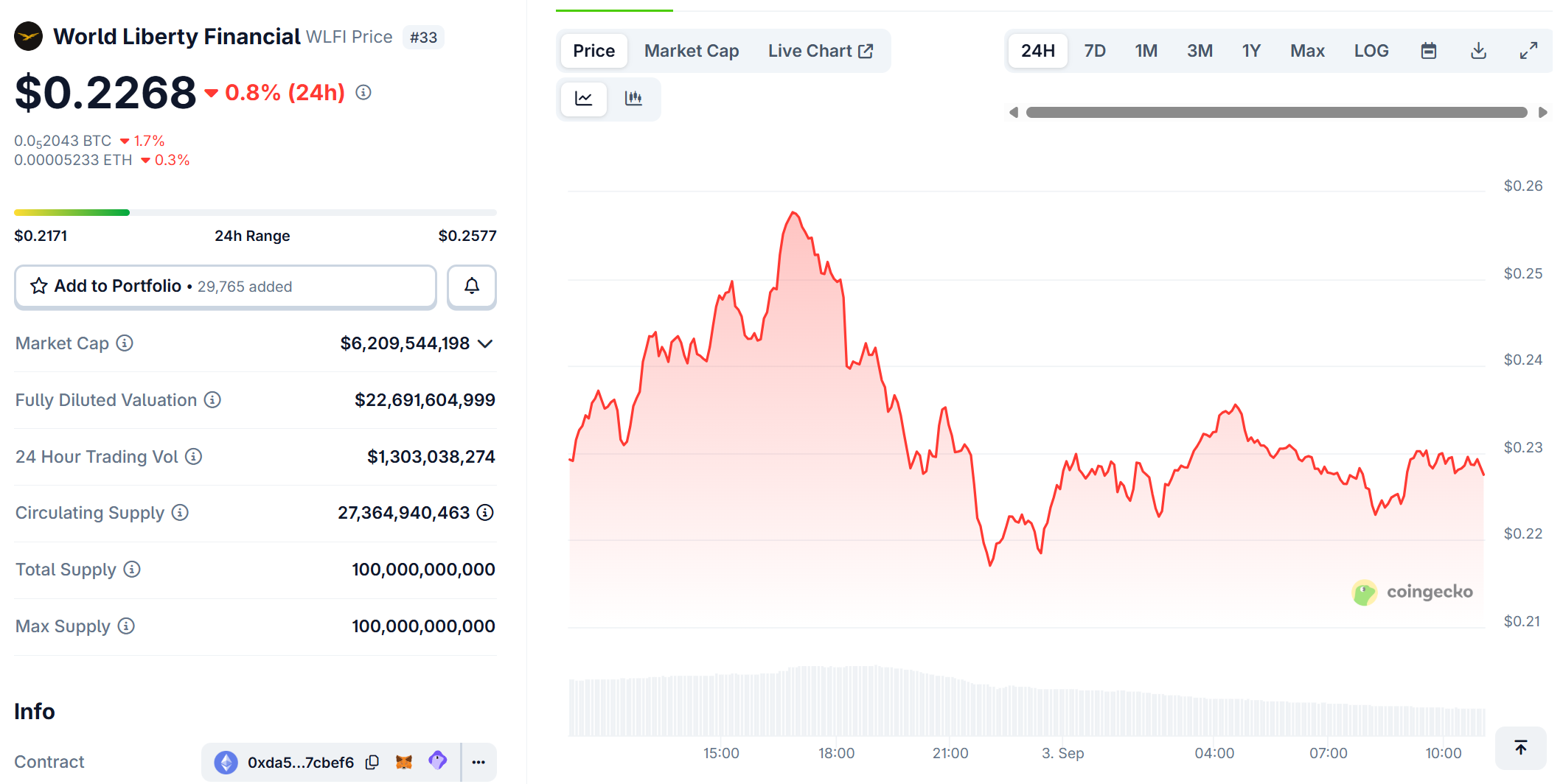Open more contract options ellipsis menu
The height and width of the screenshot is (784, 1563).
tap(478, 762)
